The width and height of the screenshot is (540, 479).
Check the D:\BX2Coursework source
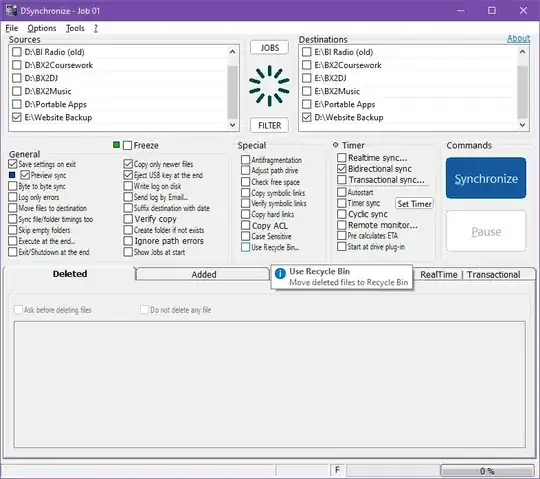coord(17,65)
